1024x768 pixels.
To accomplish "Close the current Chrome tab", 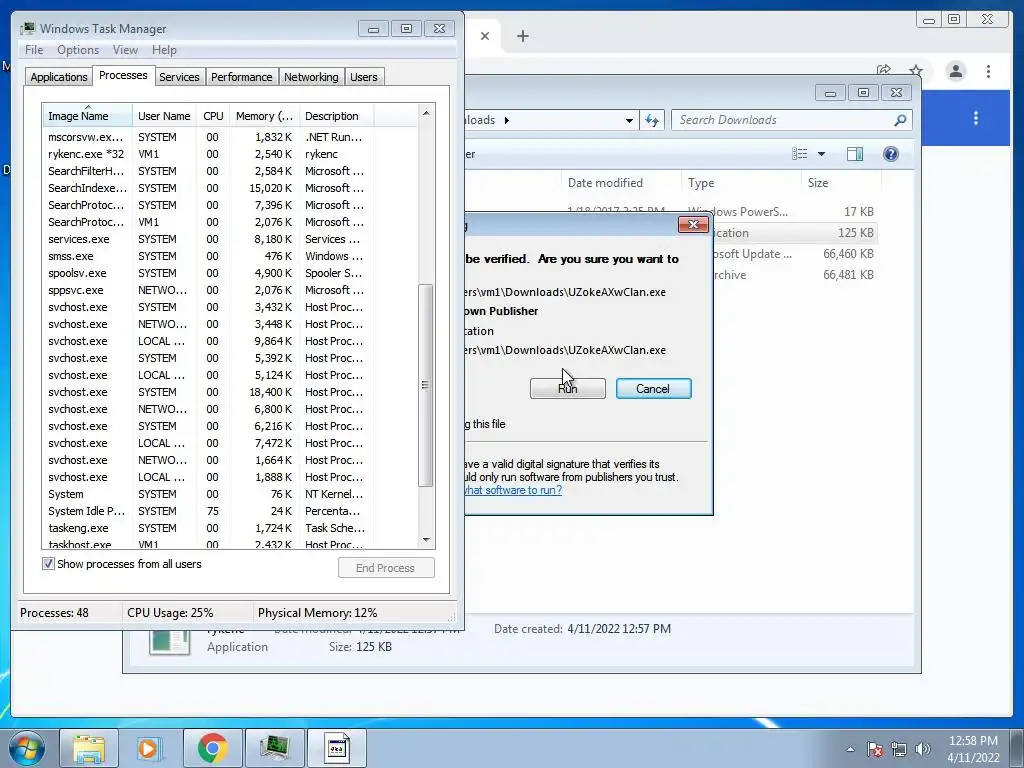I will pos(485,36).
